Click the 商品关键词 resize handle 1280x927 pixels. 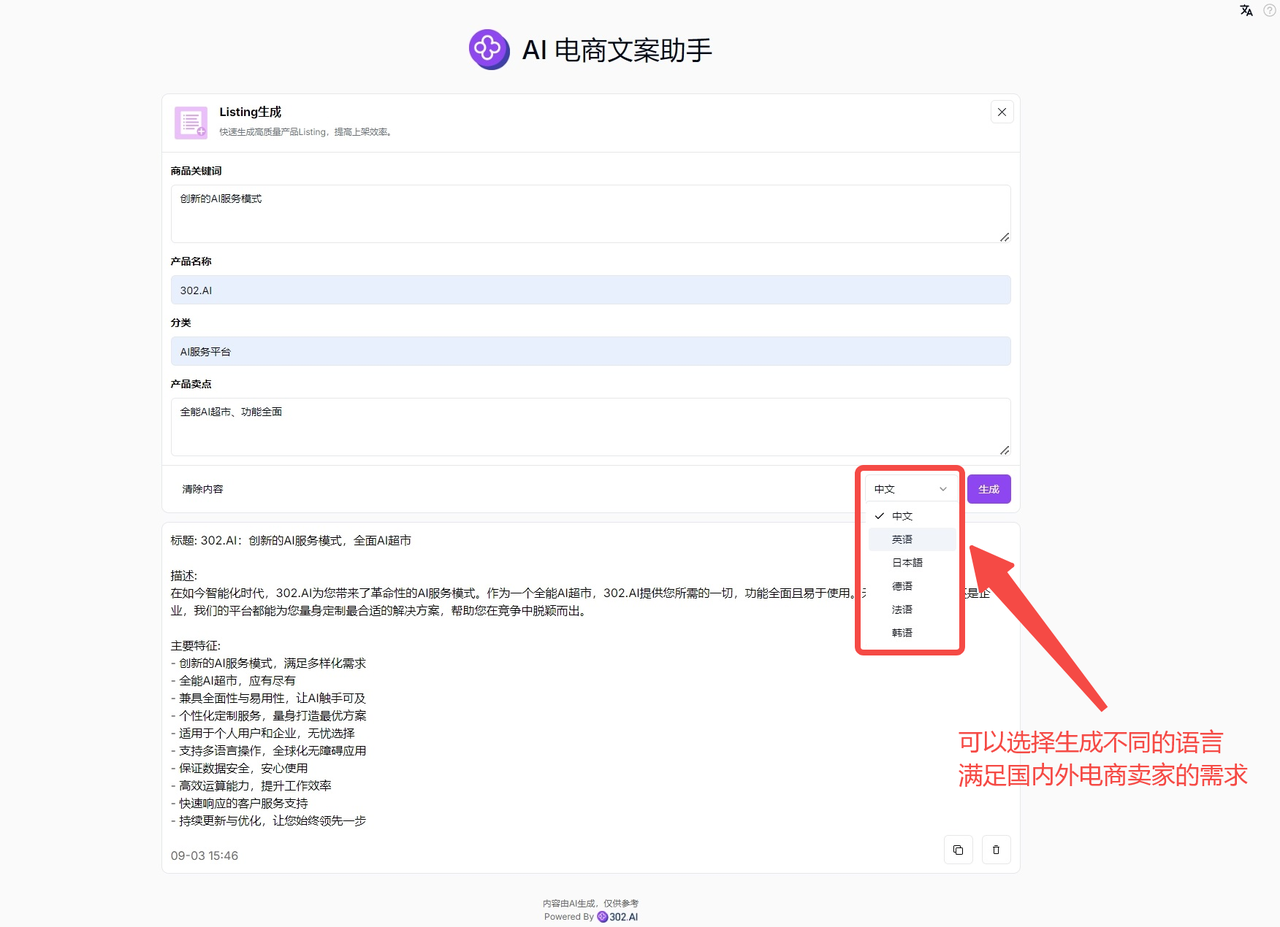[1004, 236]
